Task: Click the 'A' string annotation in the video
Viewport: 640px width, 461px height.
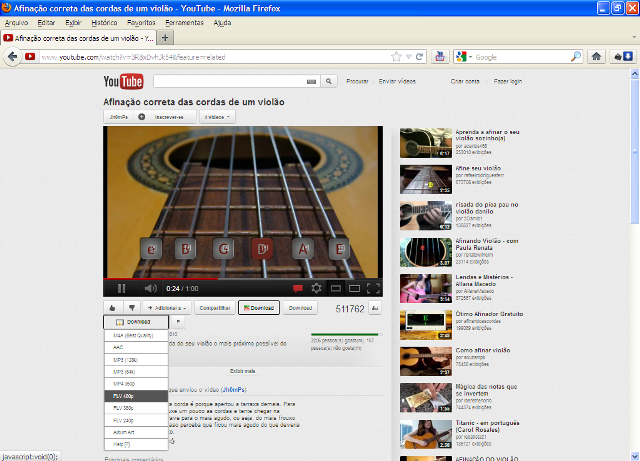Action: tap(303, 248)
